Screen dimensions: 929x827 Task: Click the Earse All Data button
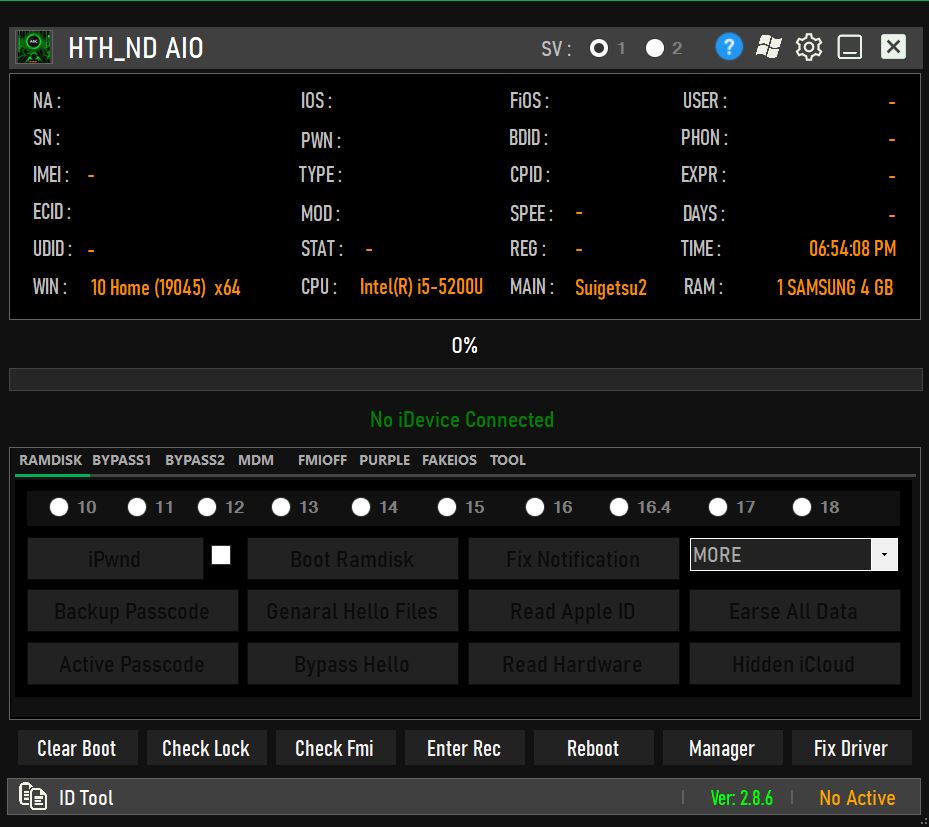(x=795, y=611)
